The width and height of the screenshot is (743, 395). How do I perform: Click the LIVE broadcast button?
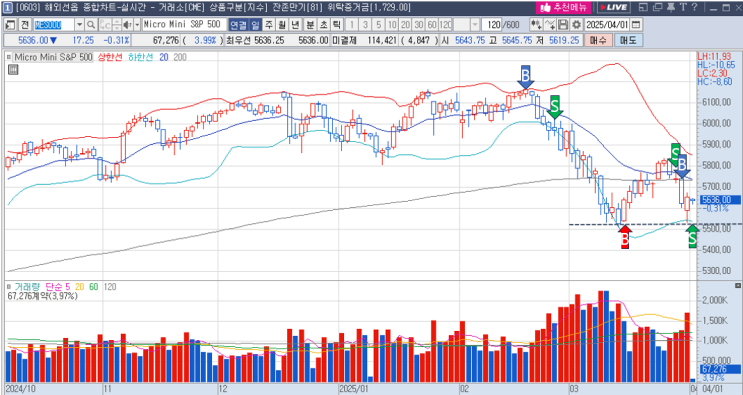pyautogui.click(x=613, y=8)
